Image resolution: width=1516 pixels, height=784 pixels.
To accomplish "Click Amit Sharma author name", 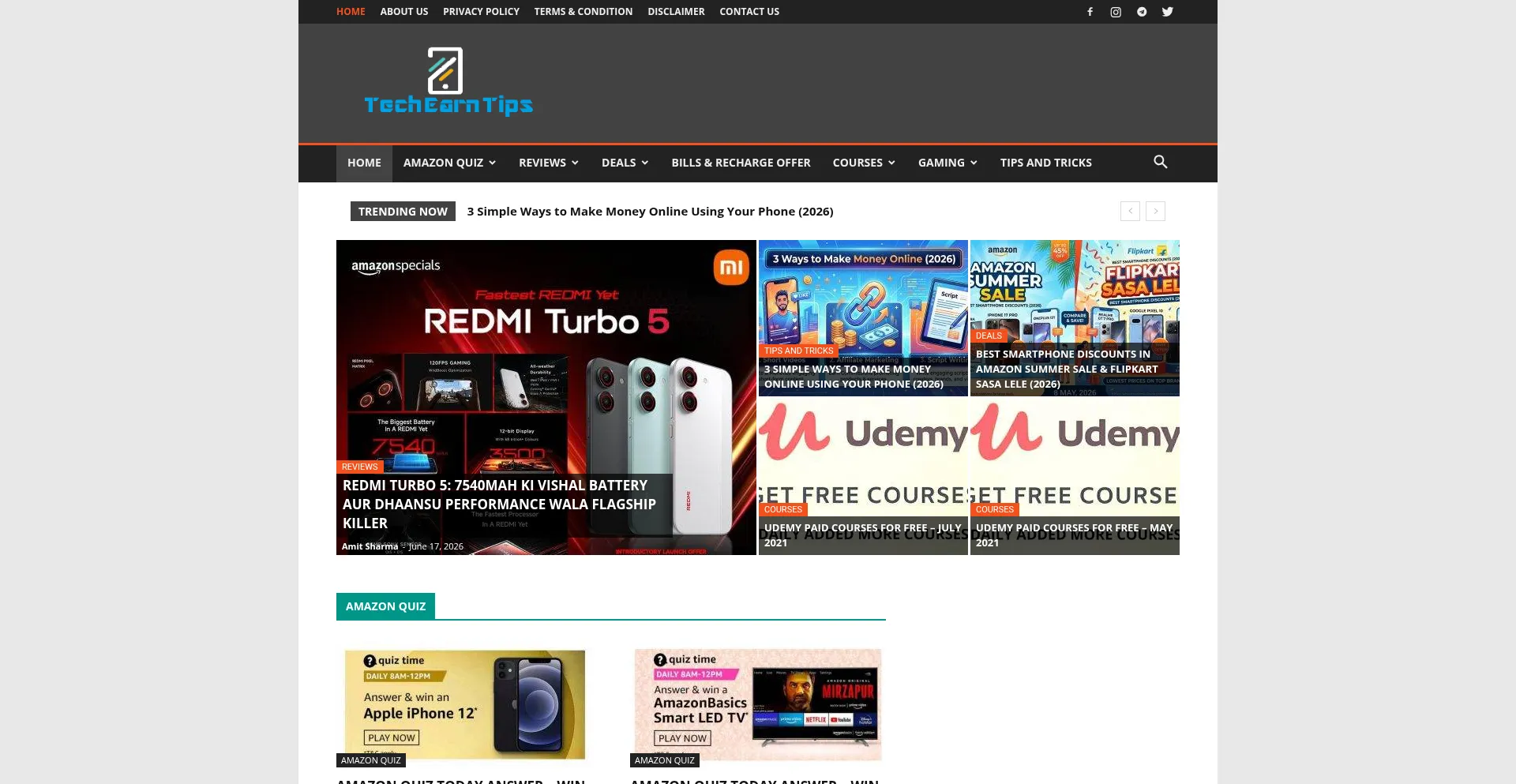I will [x=370, y=546].
